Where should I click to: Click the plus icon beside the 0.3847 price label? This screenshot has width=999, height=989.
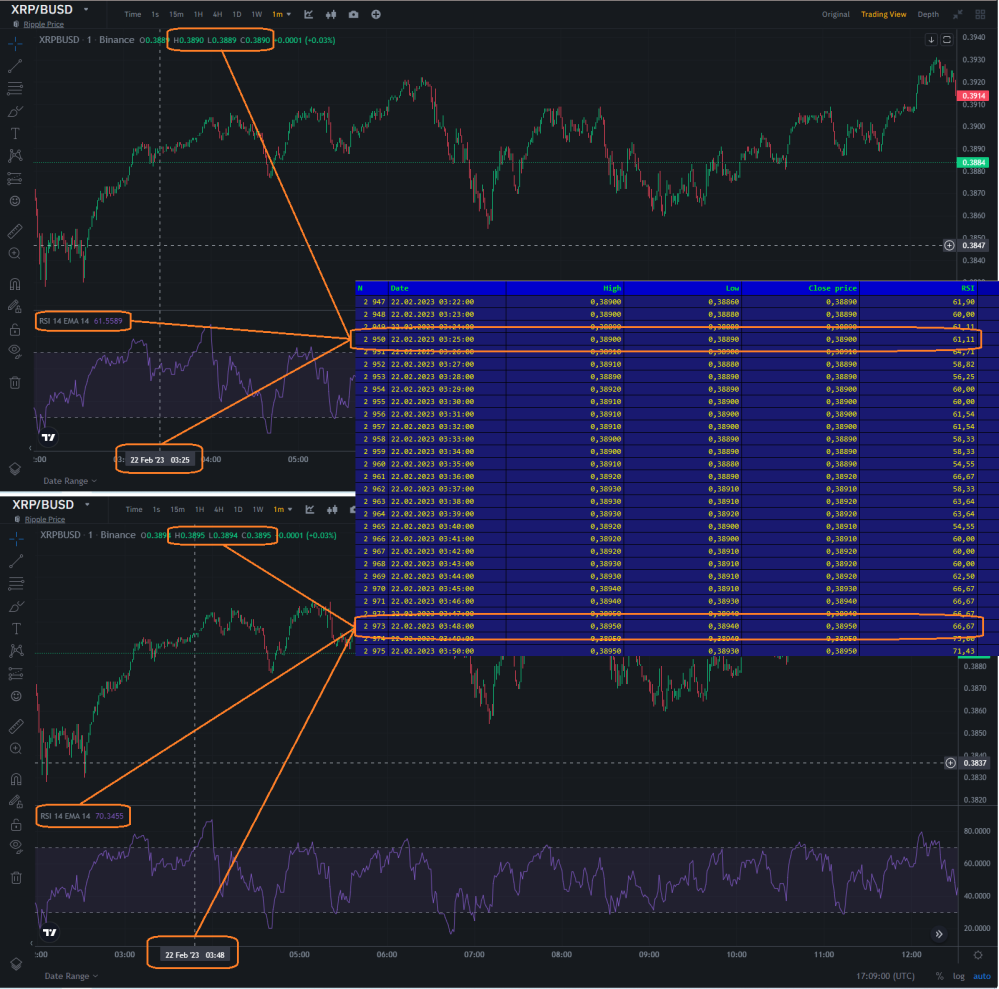[949, 245]
